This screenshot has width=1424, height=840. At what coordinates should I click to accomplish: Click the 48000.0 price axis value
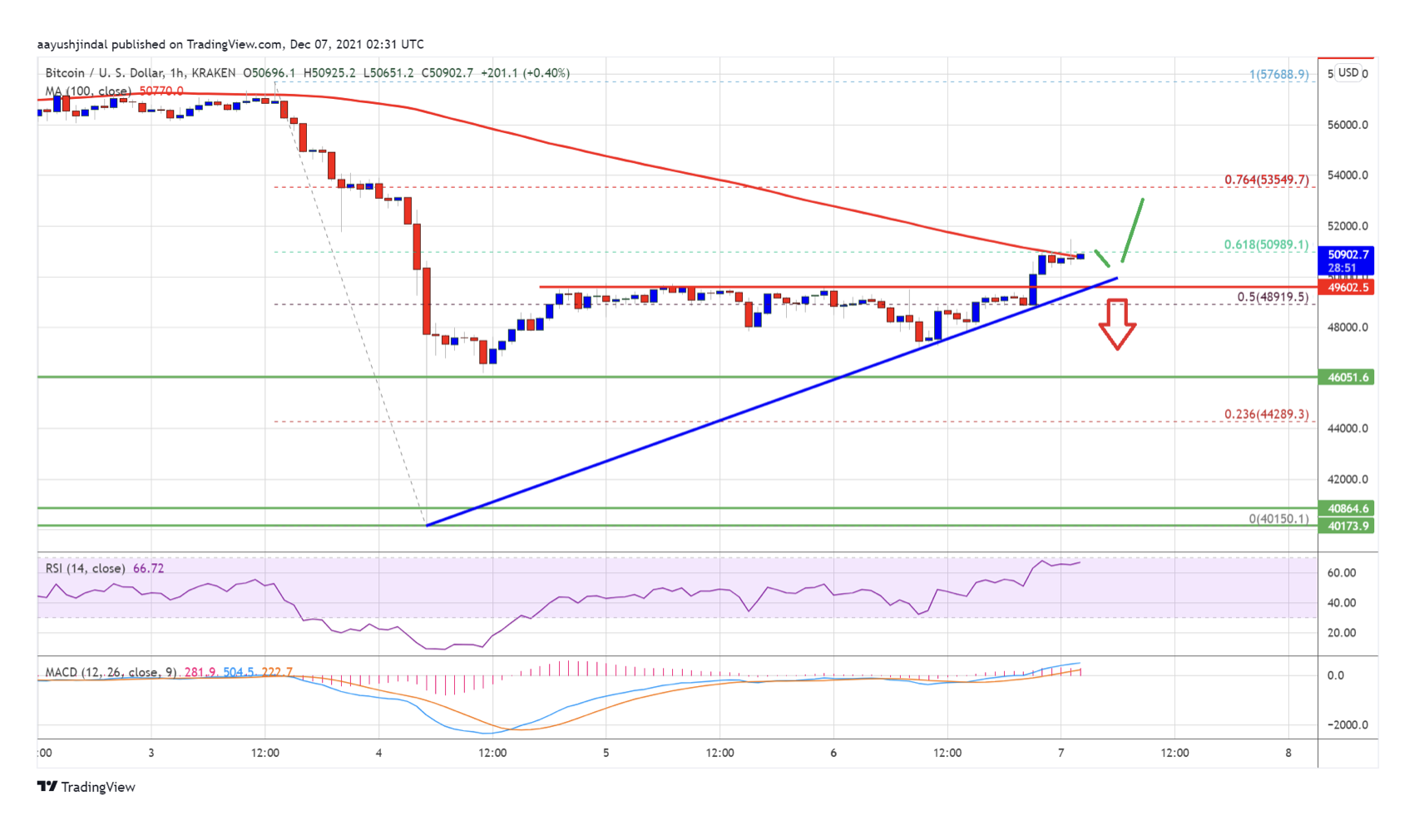(1347, 327)
